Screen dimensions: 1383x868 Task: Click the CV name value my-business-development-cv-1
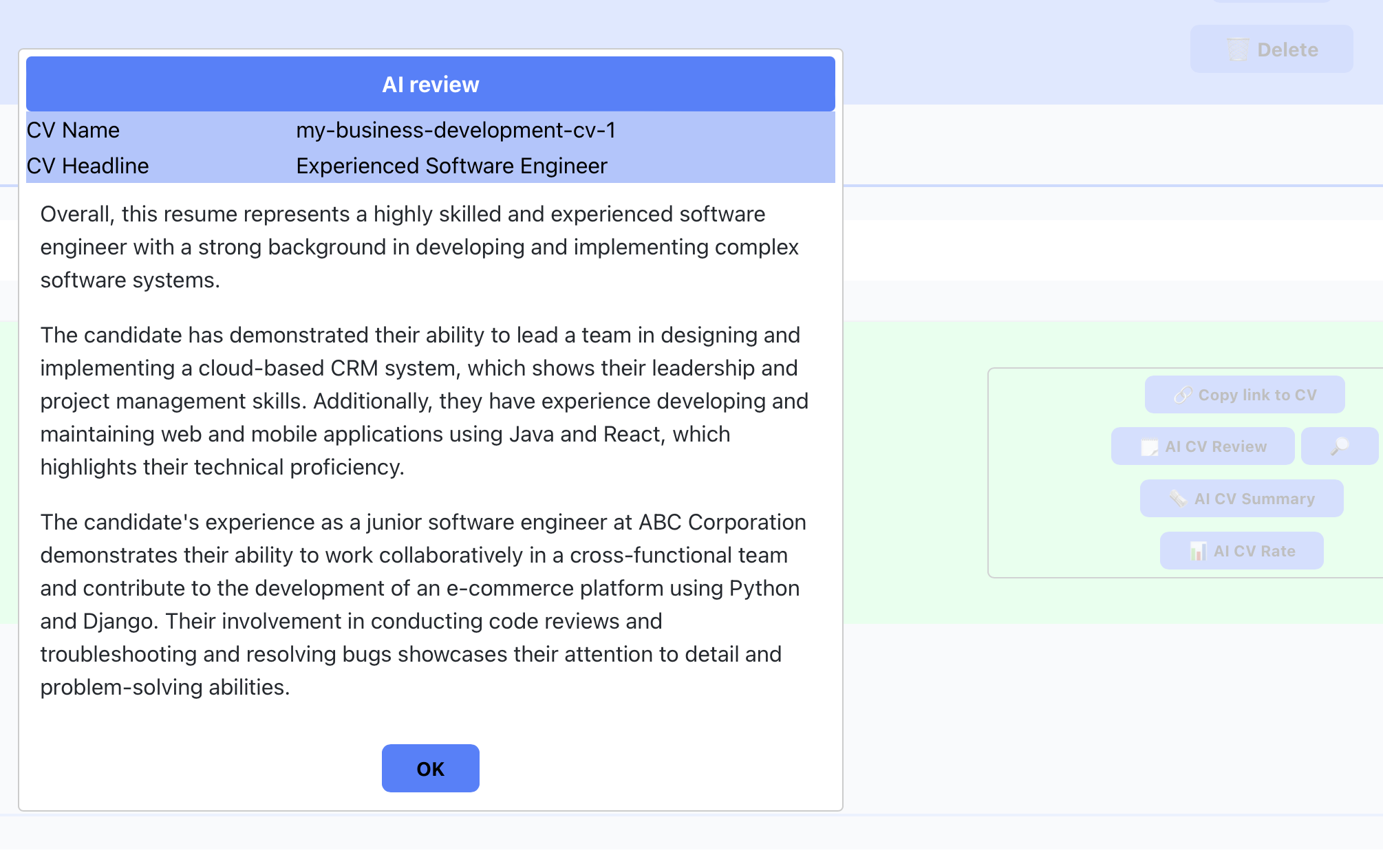(x=455, y=130)
